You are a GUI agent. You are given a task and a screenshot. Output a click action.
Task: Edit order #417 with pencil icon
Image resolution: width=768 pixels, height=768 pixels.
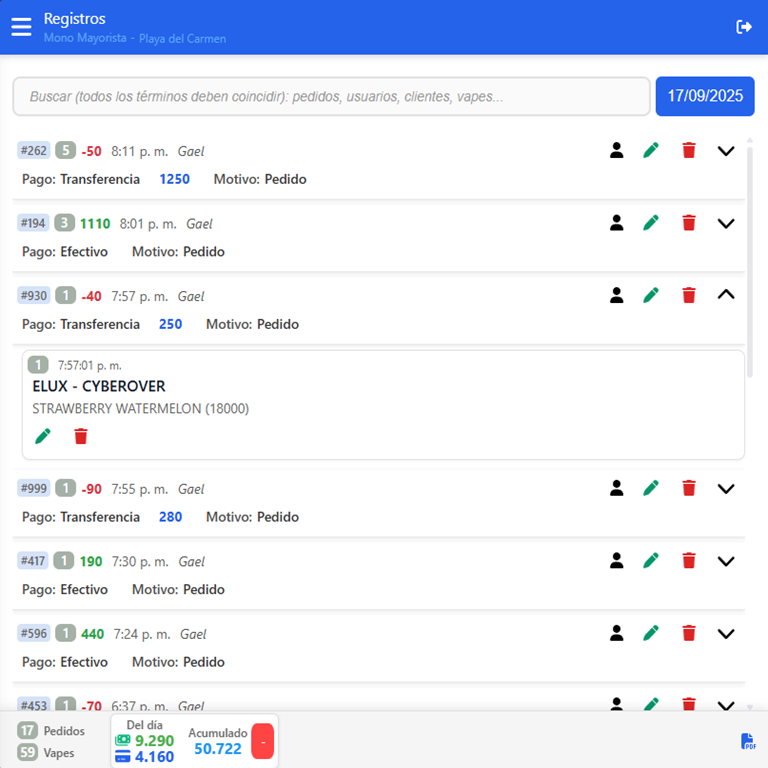pos(651,561)
